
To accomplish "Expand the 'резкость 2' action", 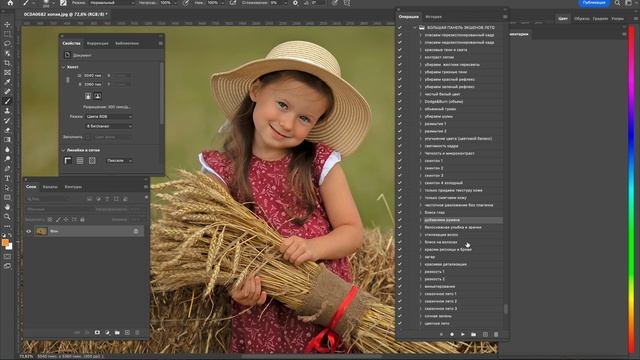I will click(x=420, y=279).
